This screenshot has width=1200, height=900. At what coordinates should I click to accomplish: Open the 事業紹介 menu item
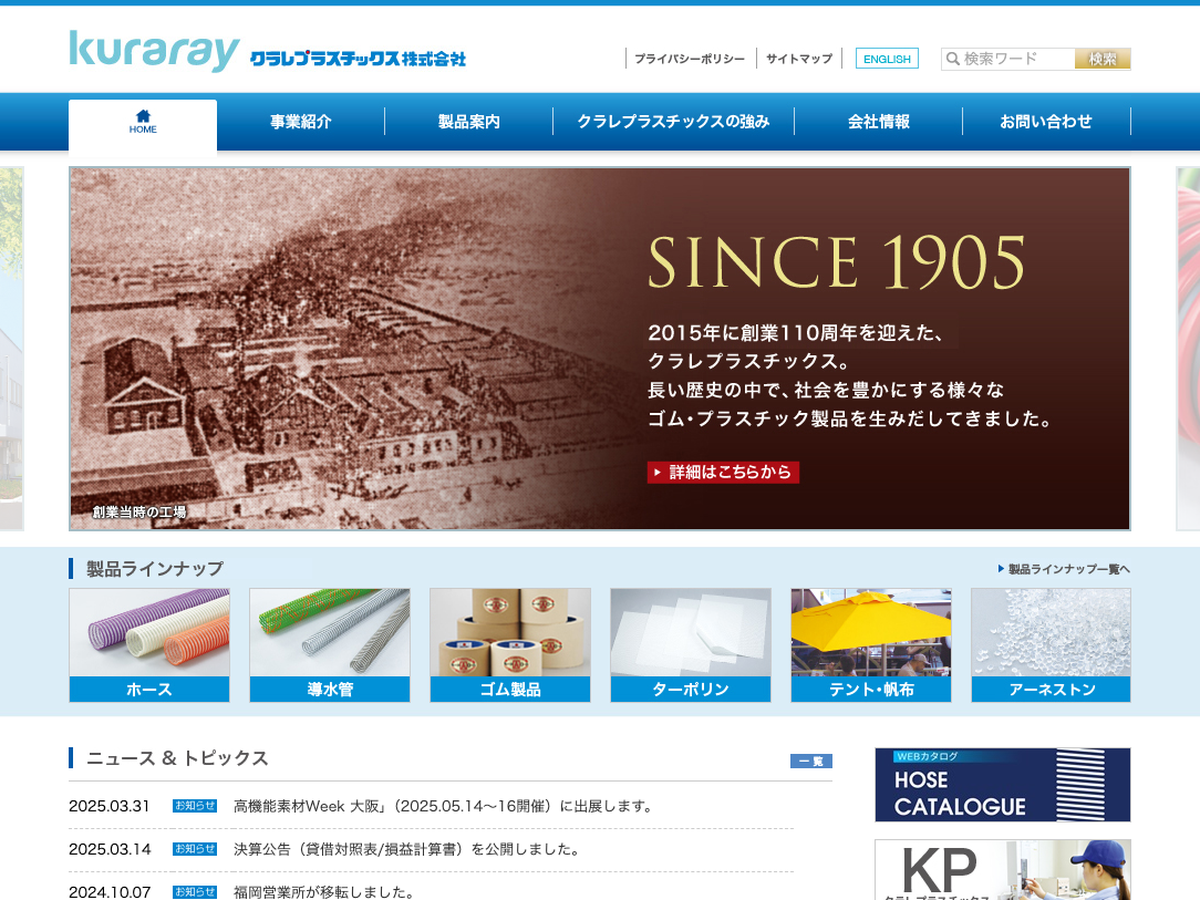301,122
